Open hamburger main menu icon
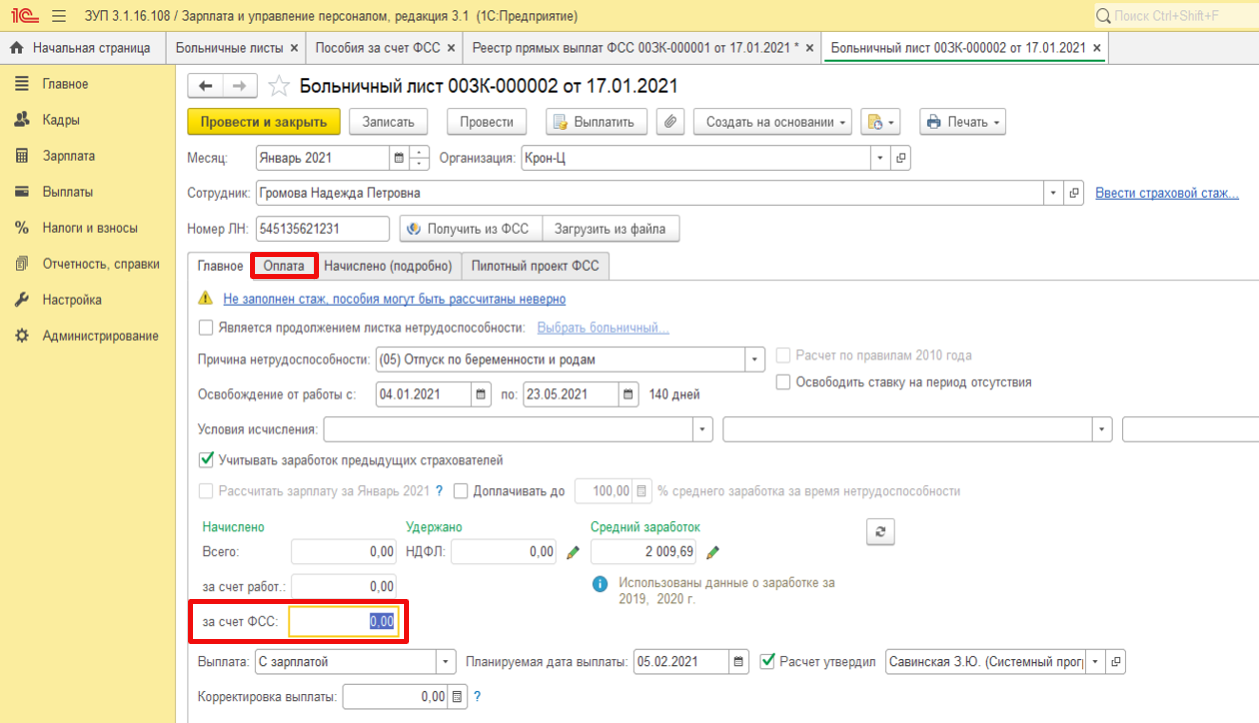The height and width of the screenshot is (723, 1259). 58,16
